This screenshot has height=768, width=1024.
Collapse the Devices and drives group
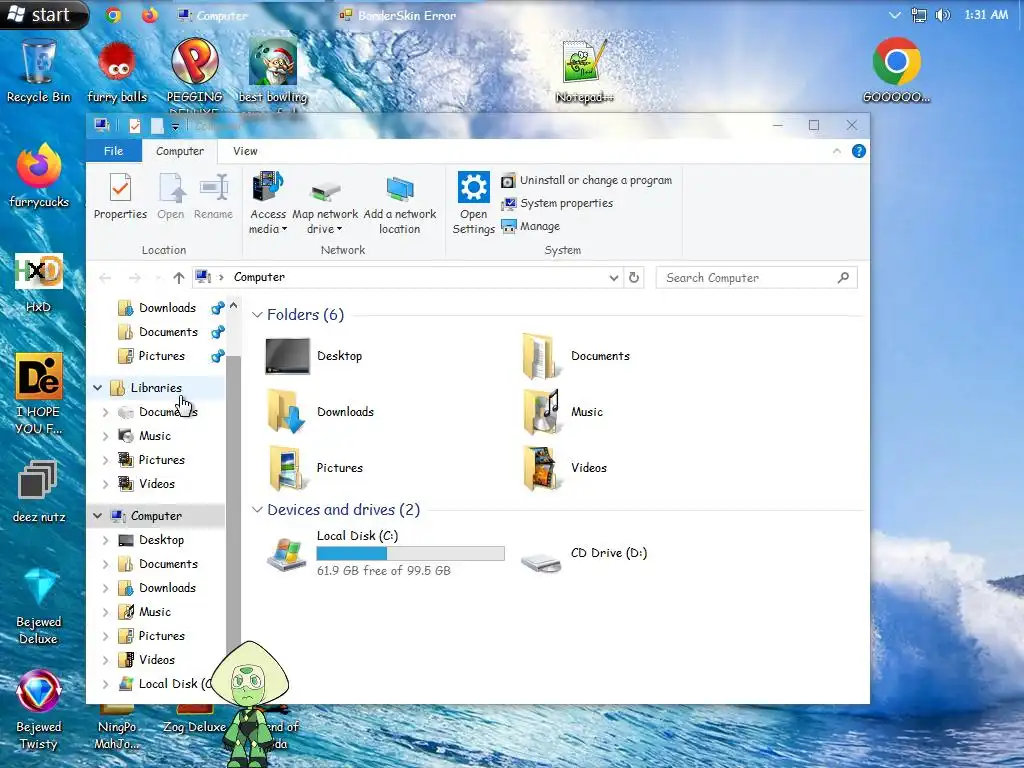[x=257, y=509]
